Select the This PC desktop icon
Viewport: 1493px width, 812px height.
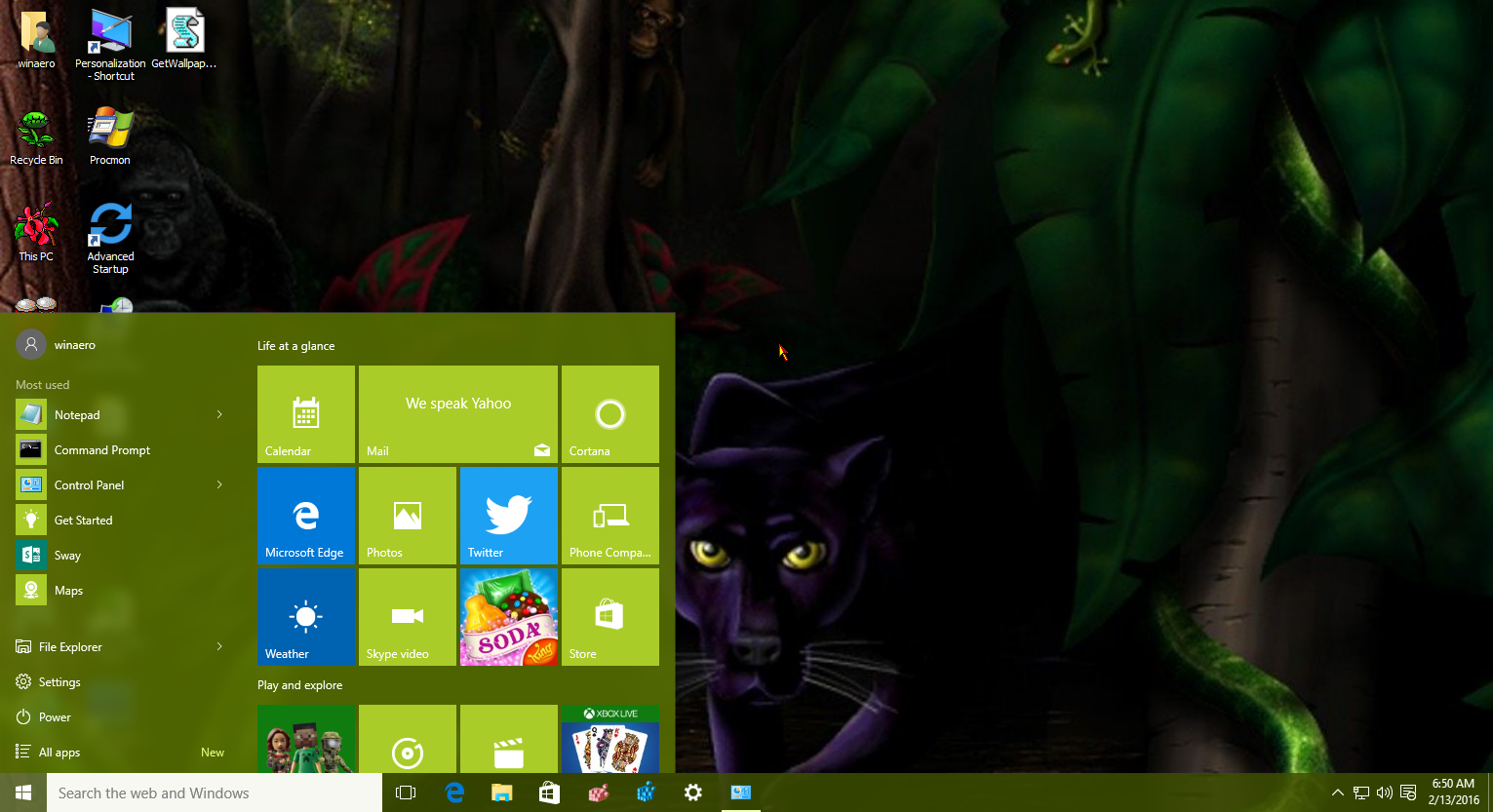36,233
